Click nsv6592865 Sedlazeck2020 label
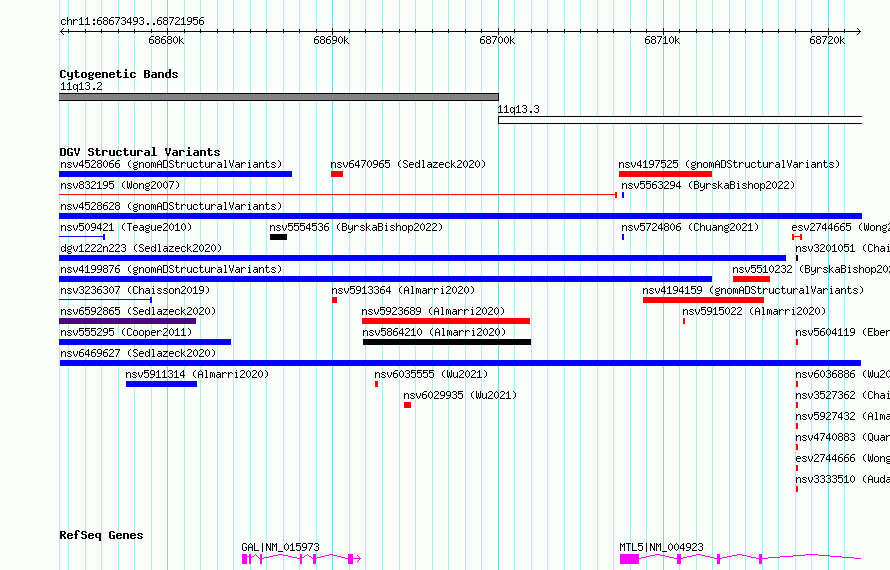Image resolution: width=890 pixels, height=570 pixels. click(x=138, y=312)
